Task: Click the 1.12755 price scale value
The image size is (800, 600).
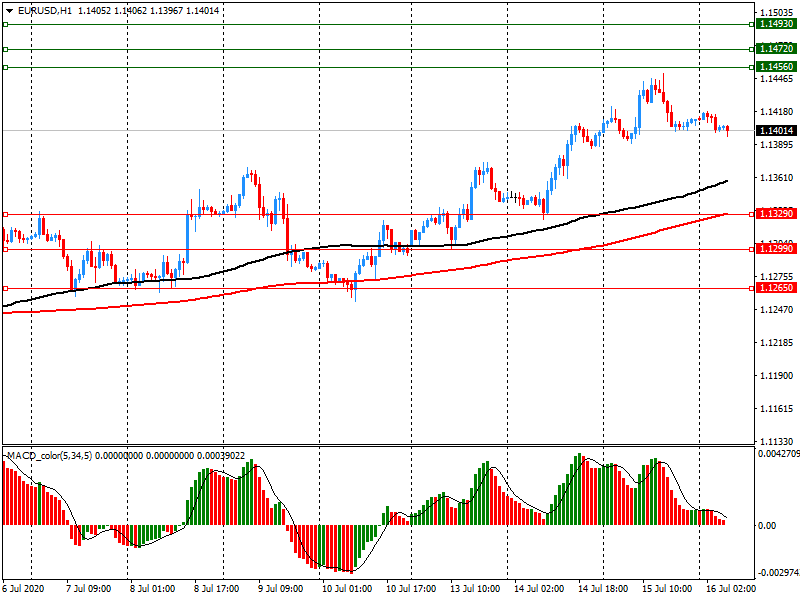Action: [777, 277]
